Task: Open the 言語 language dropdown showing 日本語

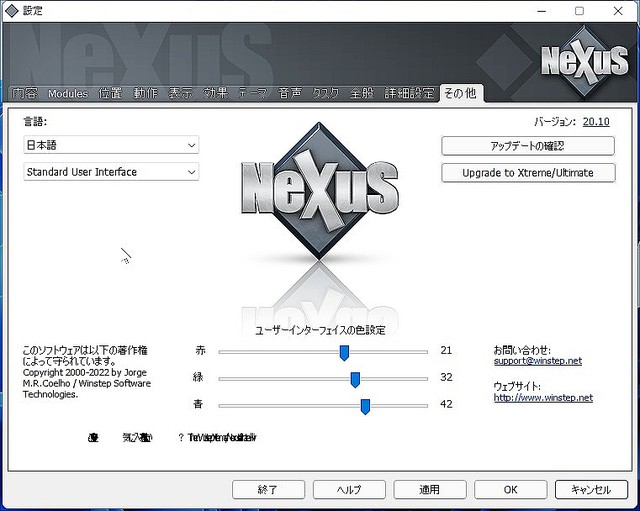Action: click(111, 146)
